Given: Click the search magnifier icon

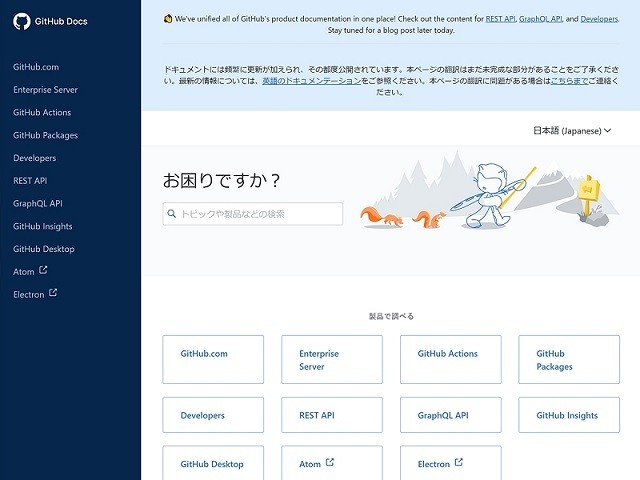Looking at the screenshot, I should pyautogui.click(x=172, y=213).
